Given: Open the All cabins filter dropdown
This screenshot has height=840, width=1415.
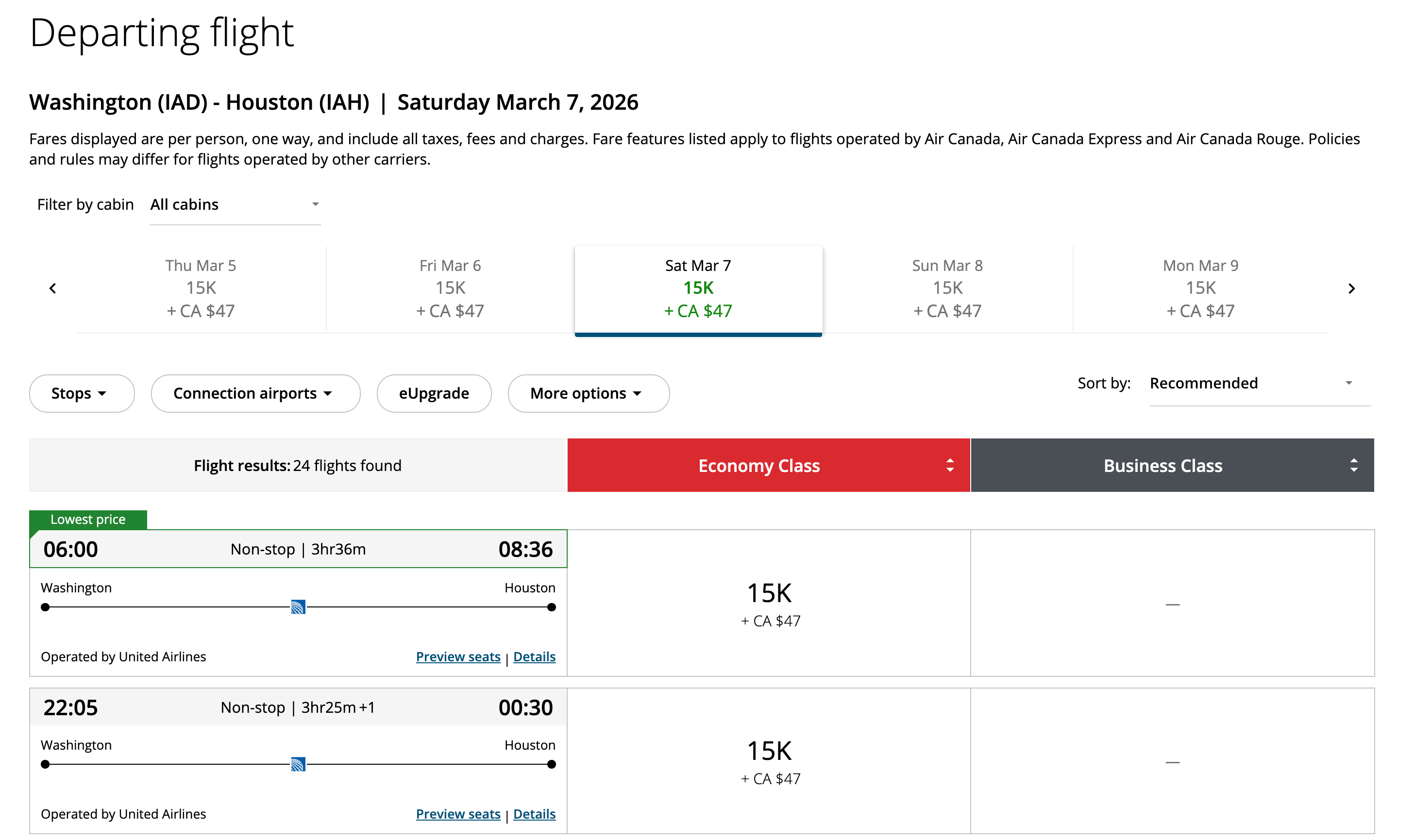Looking at the screenshot, I should 235,205.
